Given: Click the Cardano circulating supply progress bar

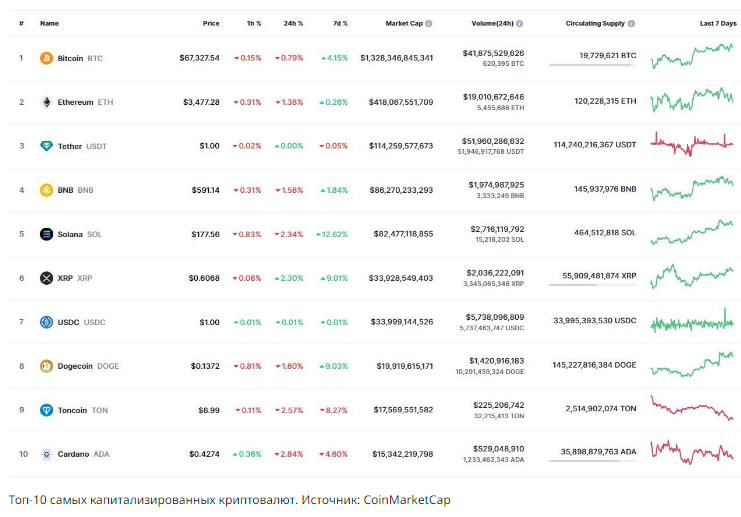Looking at the screenshot, I should pyautogui.click(x=593, y=461).
